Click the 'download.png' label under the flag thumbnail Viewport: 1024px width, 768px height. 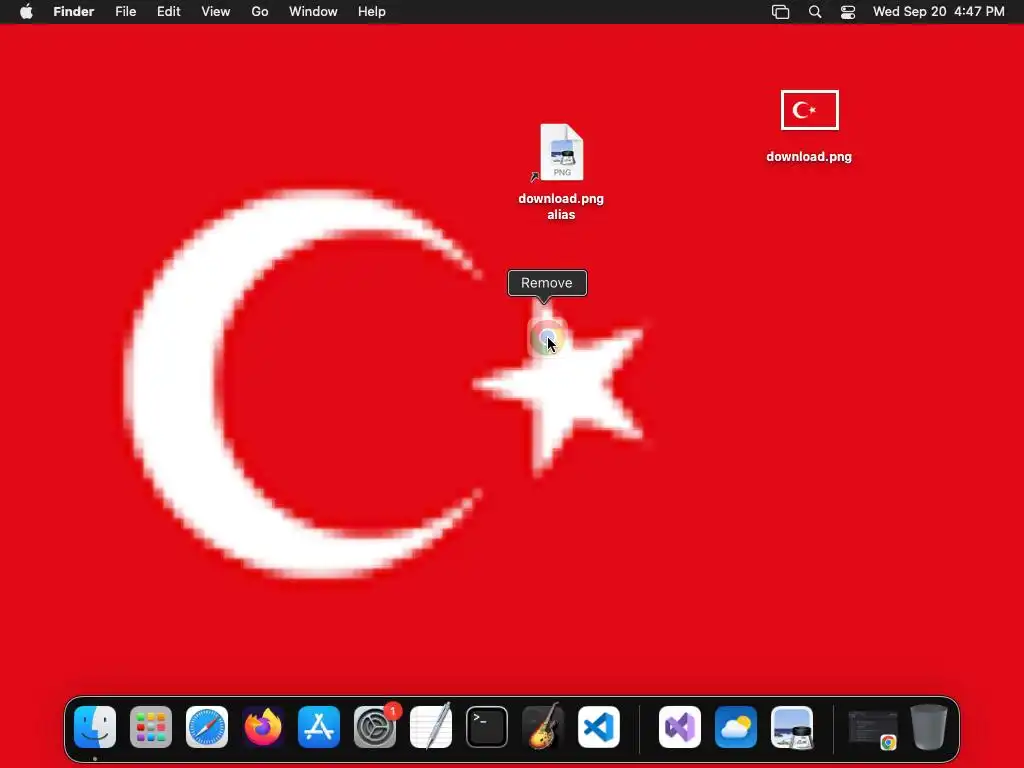(x=809, y=157)
